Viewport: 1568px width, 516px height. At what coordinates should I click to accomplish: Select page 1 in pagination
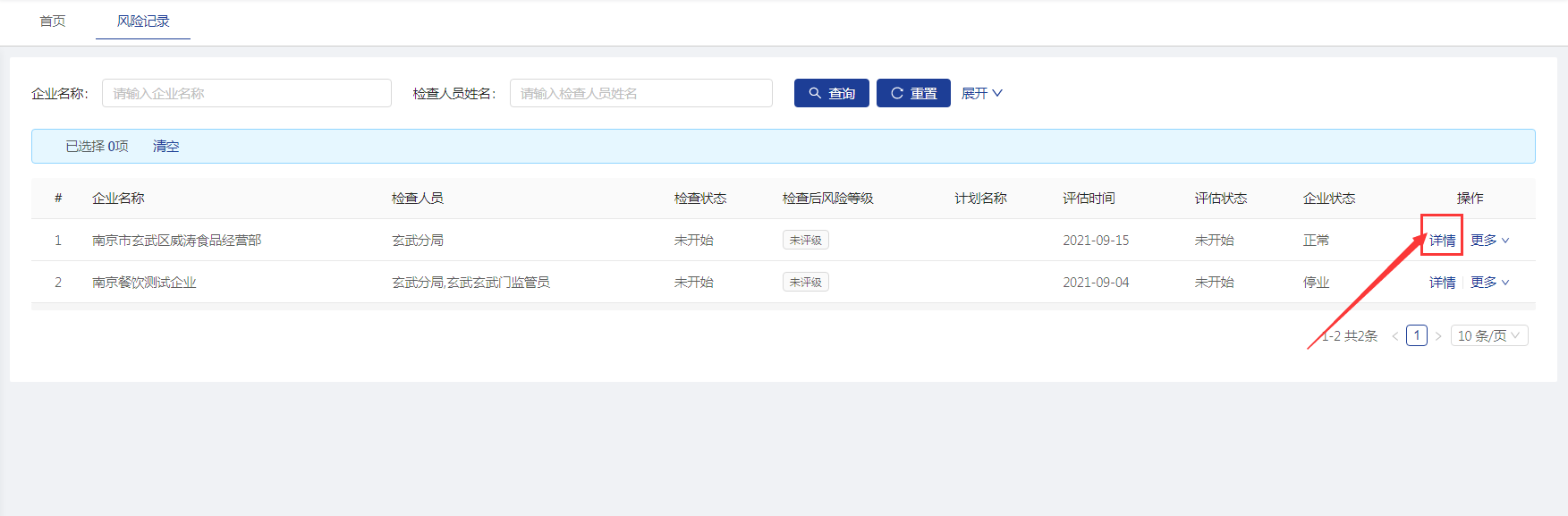tap(1417, 335)
